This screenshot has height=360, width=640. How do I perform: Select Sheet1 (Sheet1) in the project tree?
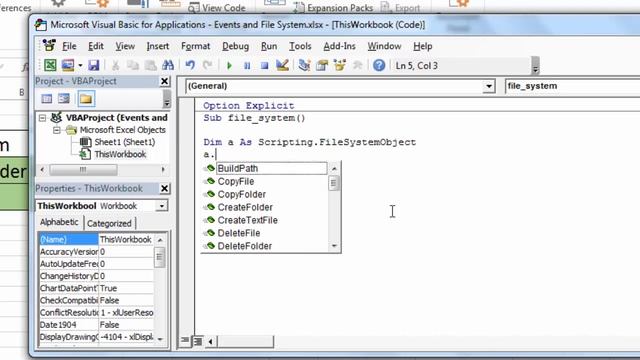coord(124,142)
